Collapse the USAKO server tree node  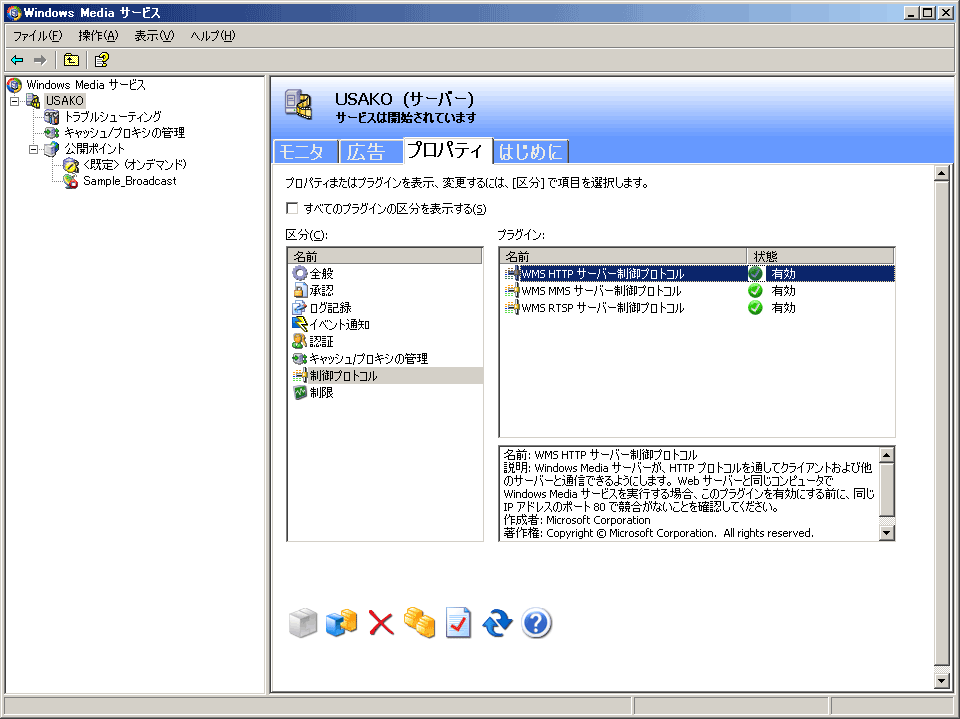(15, 101)
